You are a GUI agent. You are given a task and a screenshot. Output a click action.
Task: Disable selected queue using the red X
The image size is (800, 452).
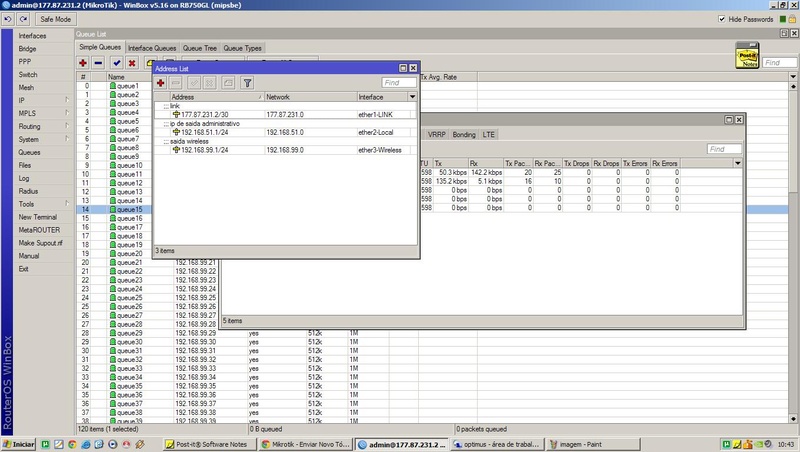point(132,62)
